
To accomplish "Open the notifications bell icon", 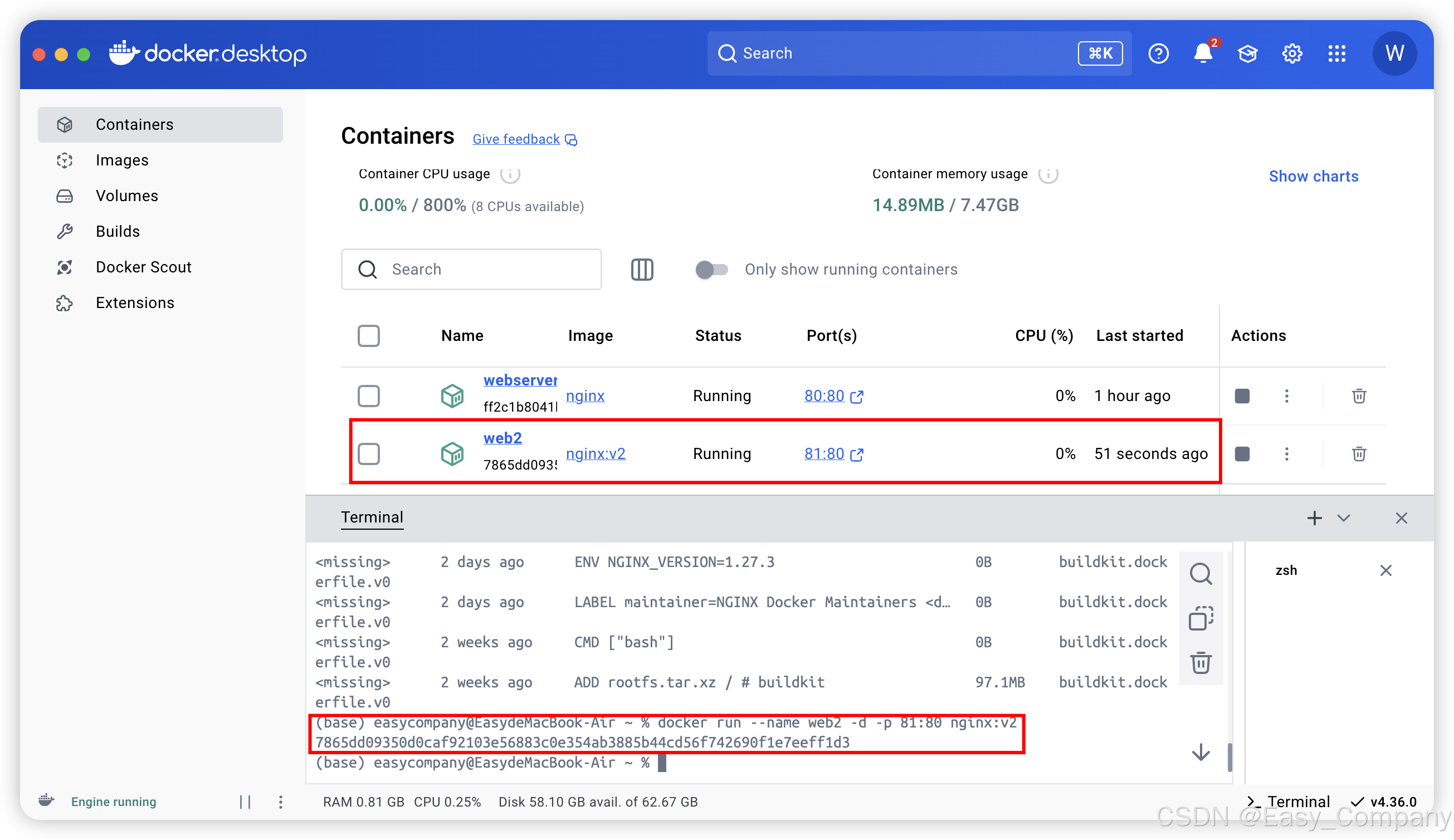I will coord(1202,53).
